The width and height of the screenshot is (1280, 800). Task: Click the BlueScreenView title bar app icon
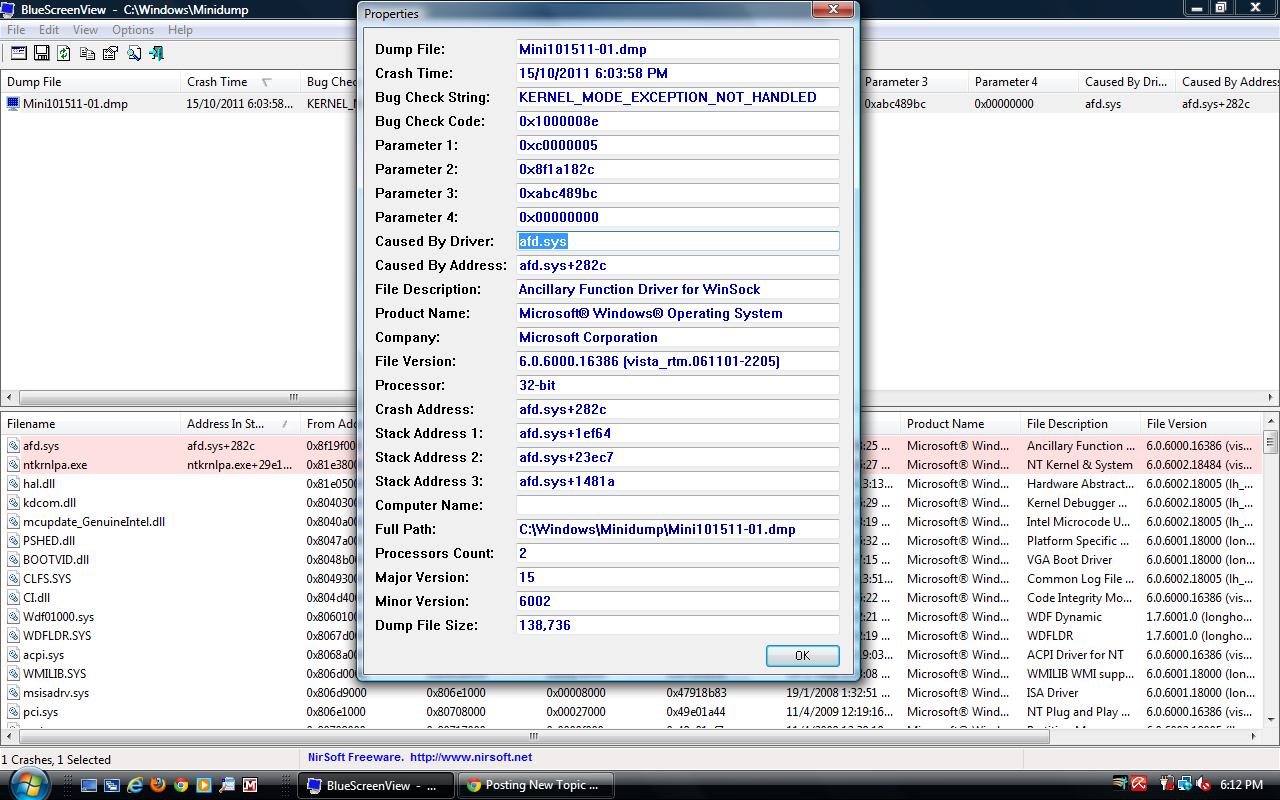pyautogui.click(x=9, y=9)
